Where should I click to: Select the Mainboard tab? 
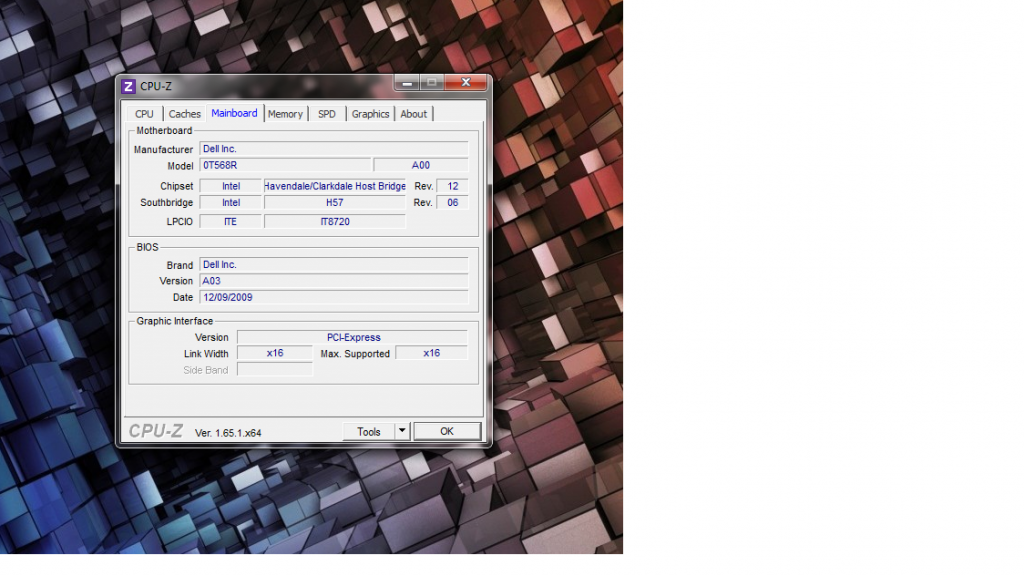(x=234, y=113)
